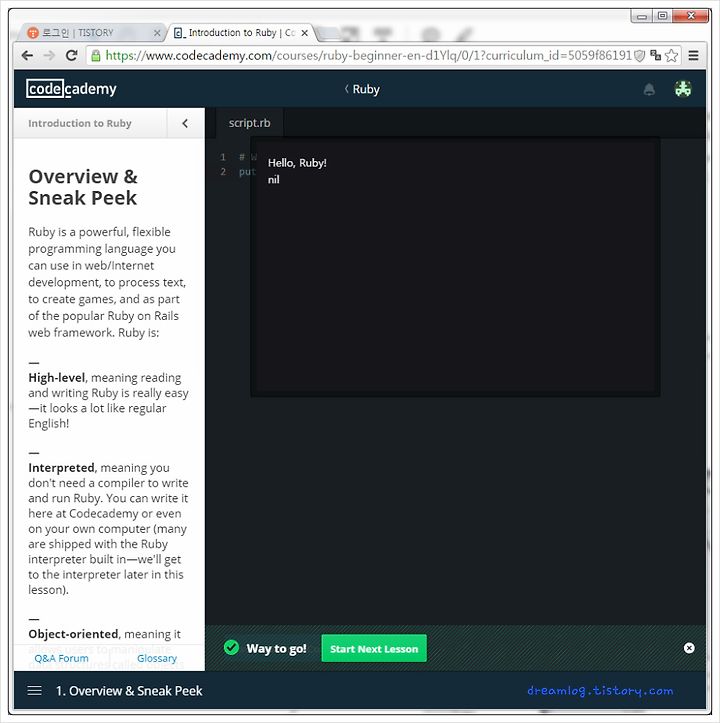Click the bold High-level term
Image resolution: width=720 pixels, height=723 pixels.
[x=57, y=378]
